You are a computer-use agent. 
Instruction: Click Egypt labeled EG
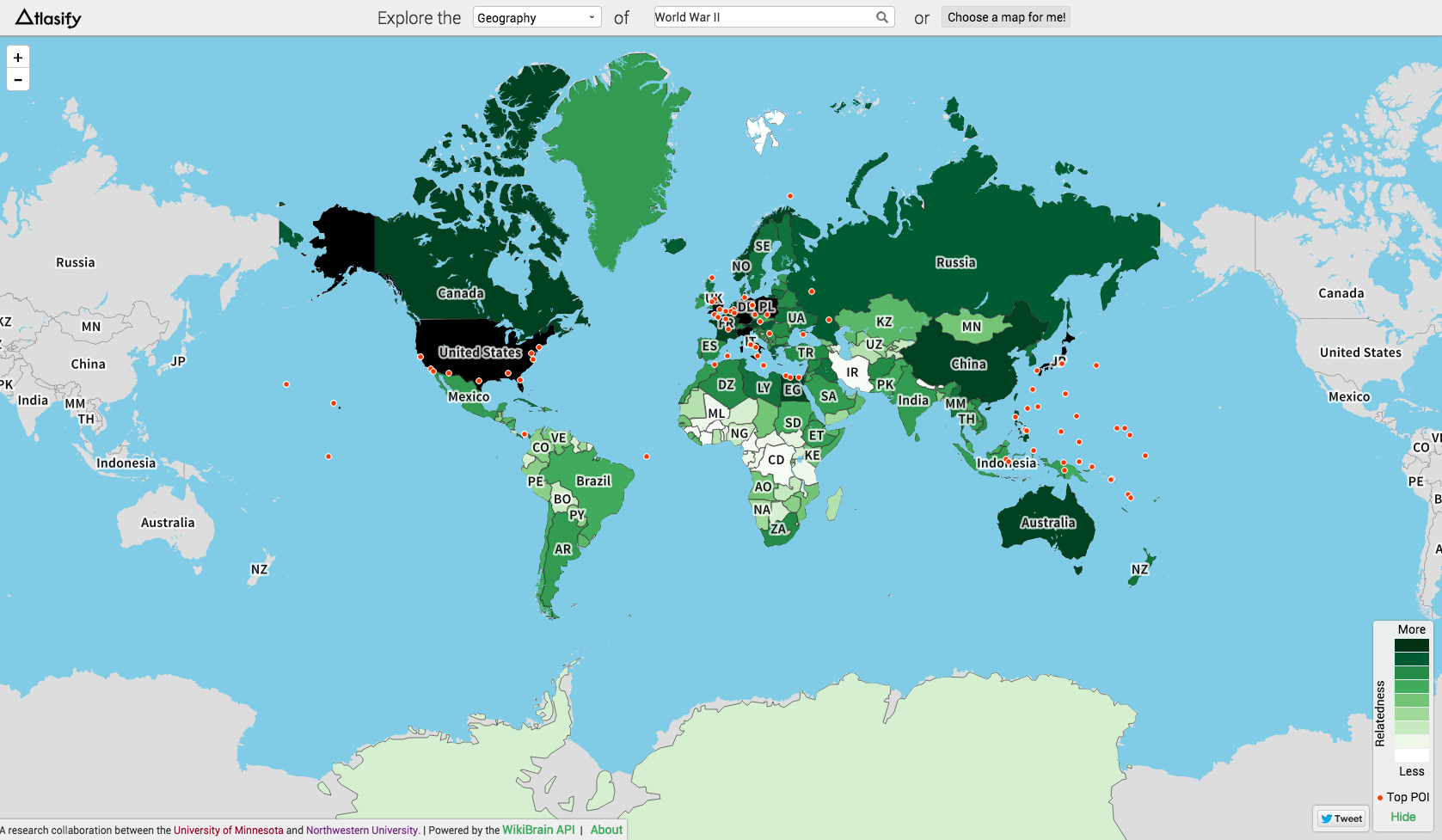tap(792, 389)
